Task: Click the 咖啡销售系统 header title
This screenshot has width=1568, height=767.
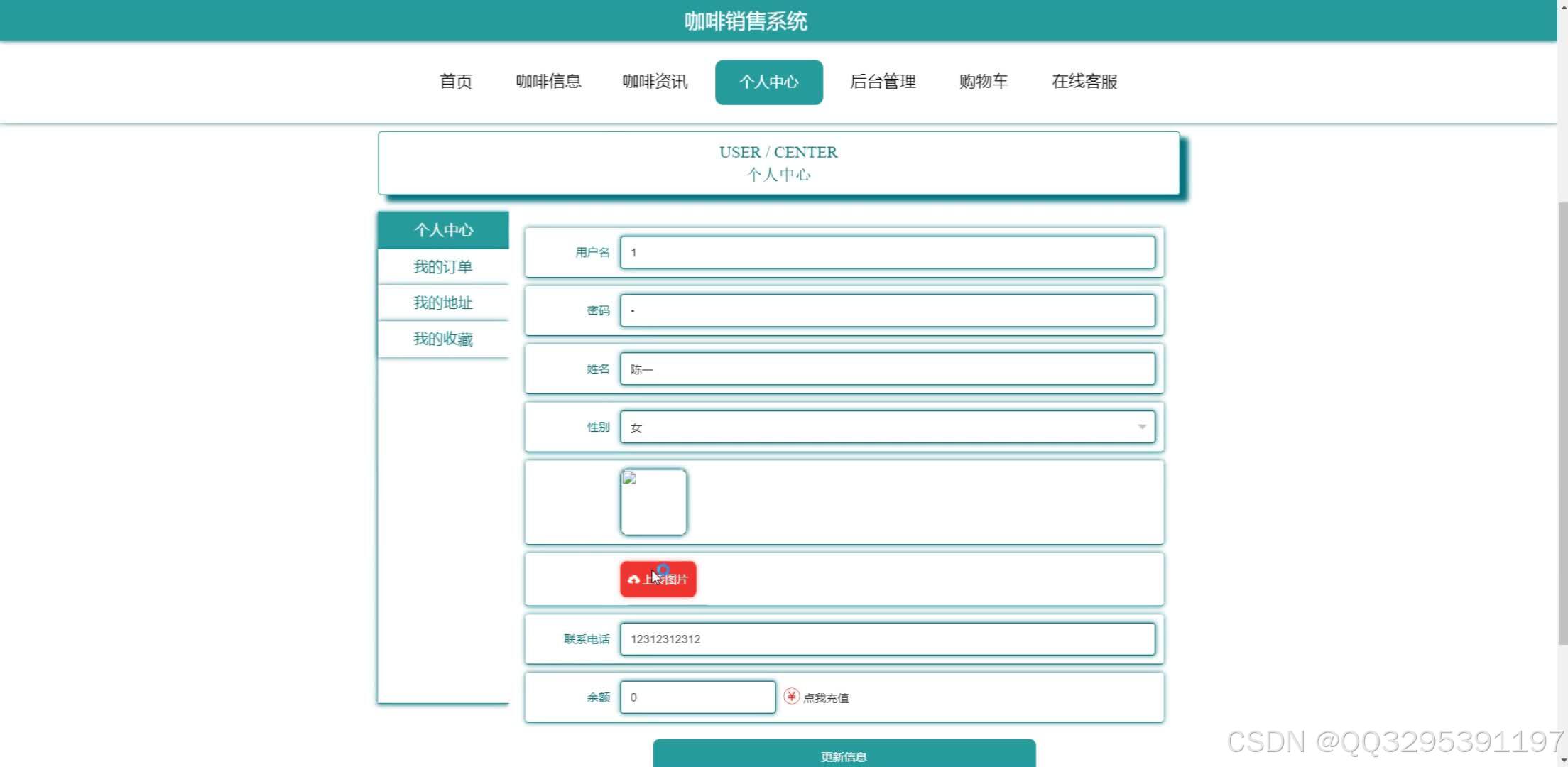Action: click(x=746, y=21)
